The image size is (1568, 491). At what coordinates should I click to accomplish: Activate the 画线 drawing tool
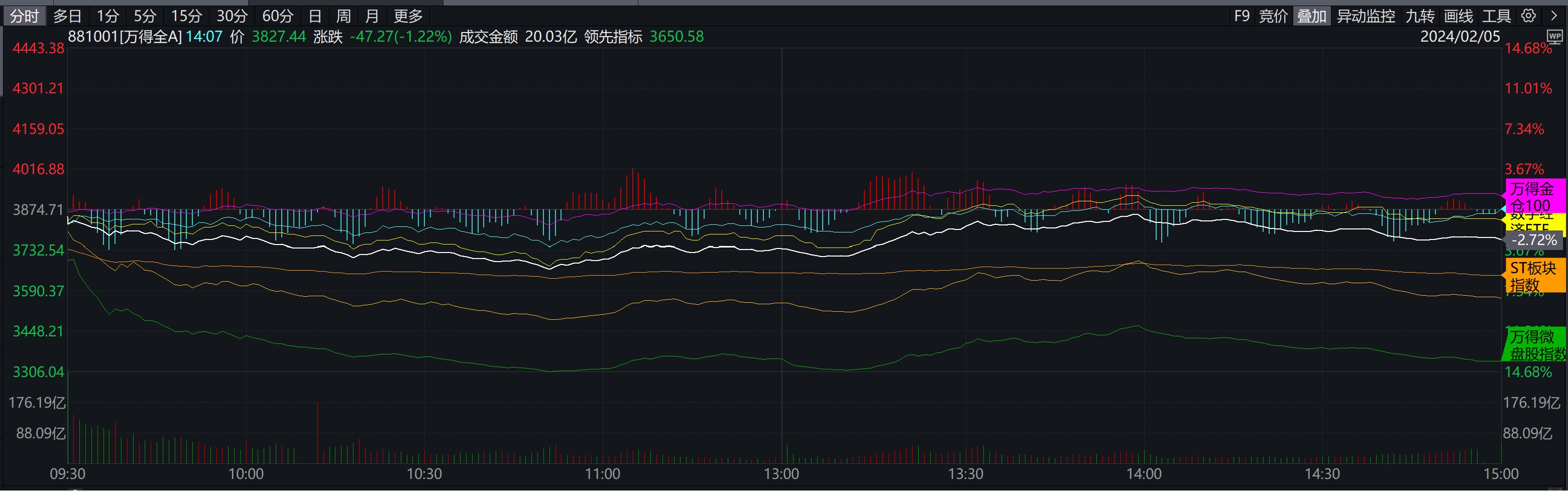pyautogui.click(x=1459, y=16)
